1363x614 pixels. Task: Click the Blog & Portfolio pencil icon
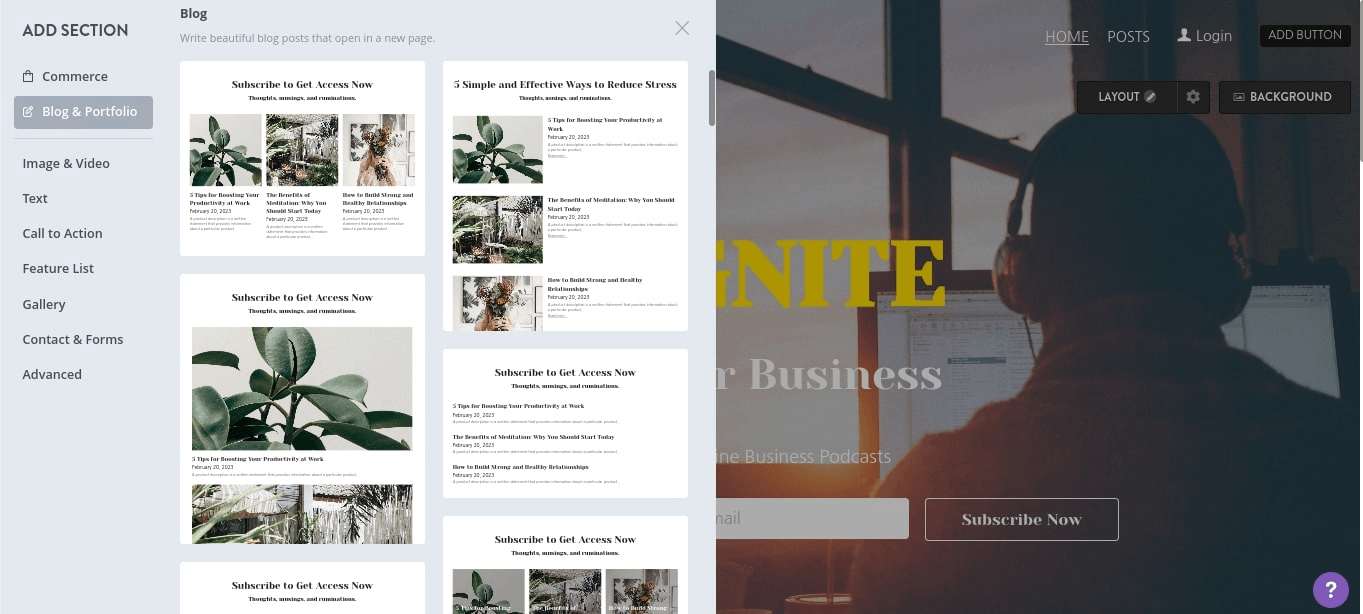[x=29, y=111]
